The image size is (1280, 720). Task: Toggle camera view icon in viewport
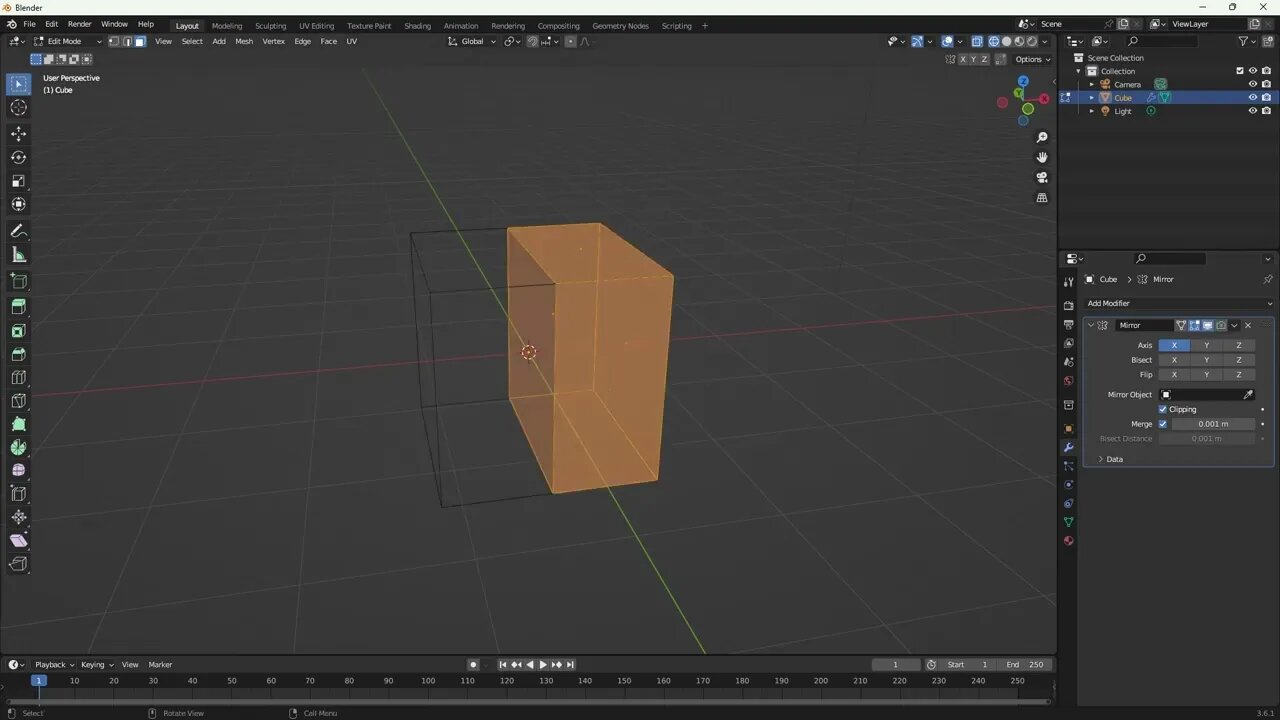[1042, 177]
